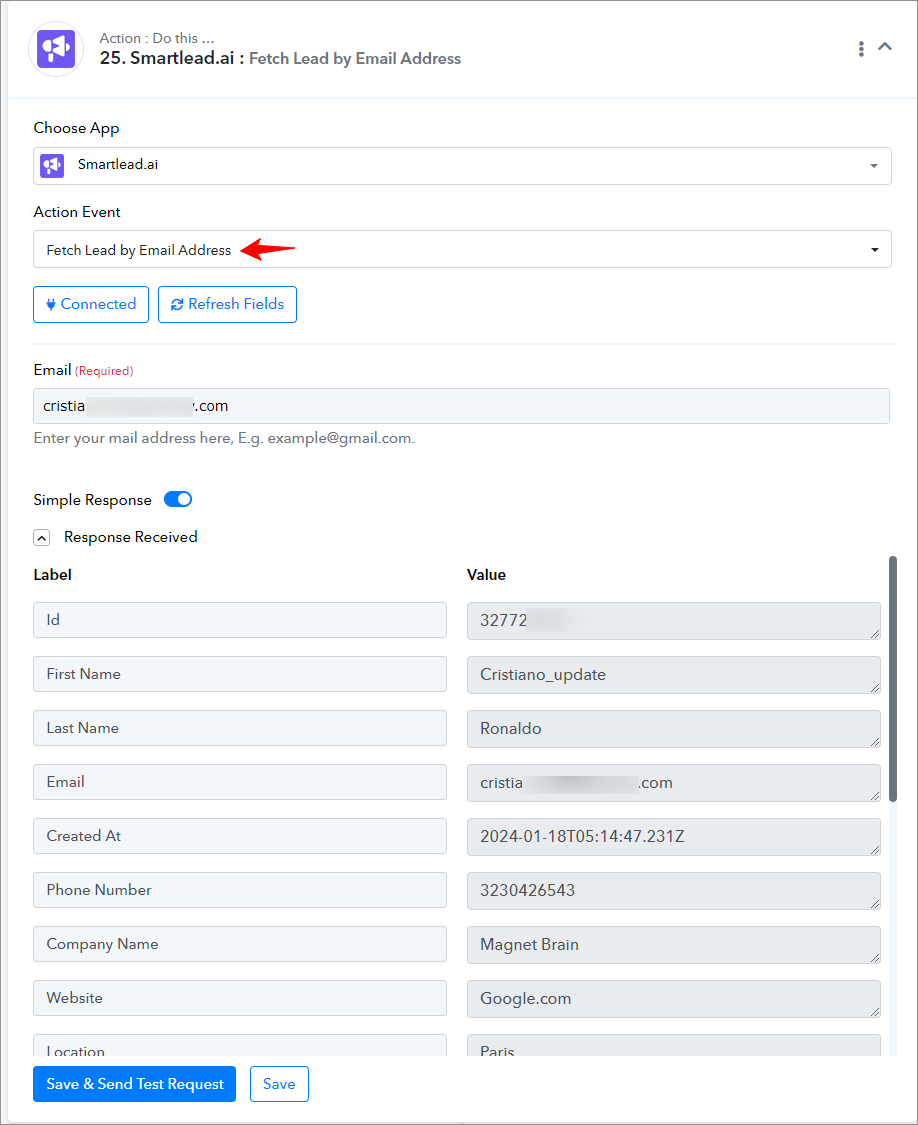Collapse the Response Received section
918x1125 pixels.
(42, 537)
